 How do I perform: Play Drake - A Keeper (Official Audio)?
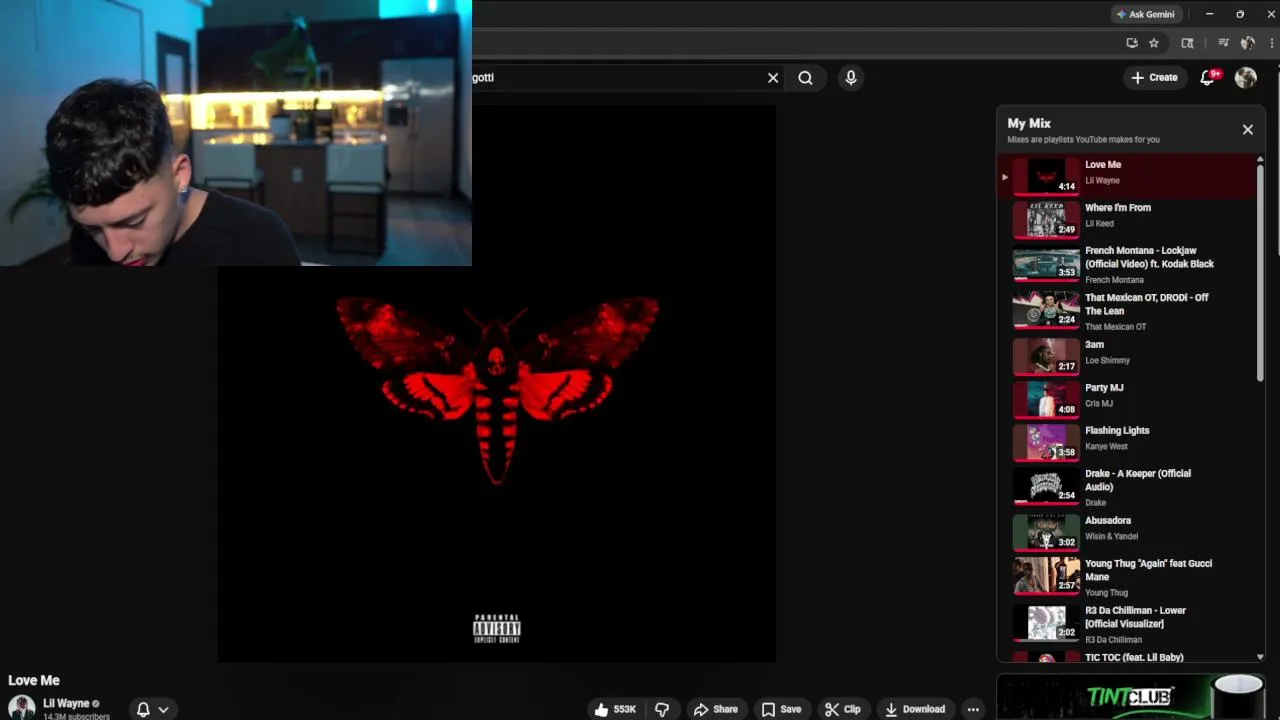coord(1127,487)
